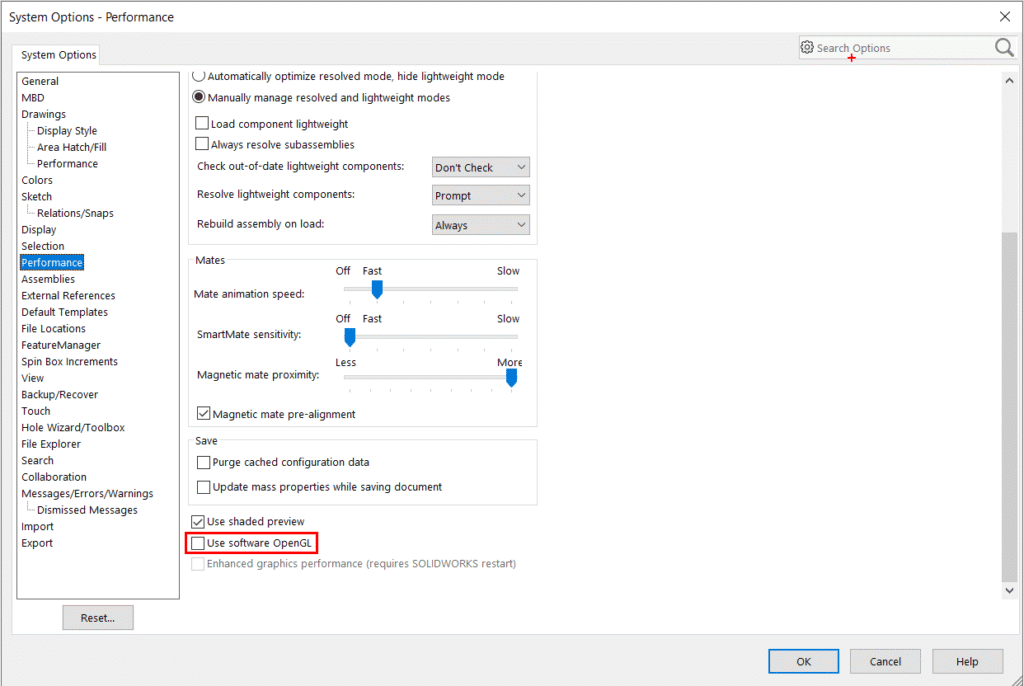1024x686 pixels.
Task: Check Always resolve subassemblies
Action: click(202, 144)
